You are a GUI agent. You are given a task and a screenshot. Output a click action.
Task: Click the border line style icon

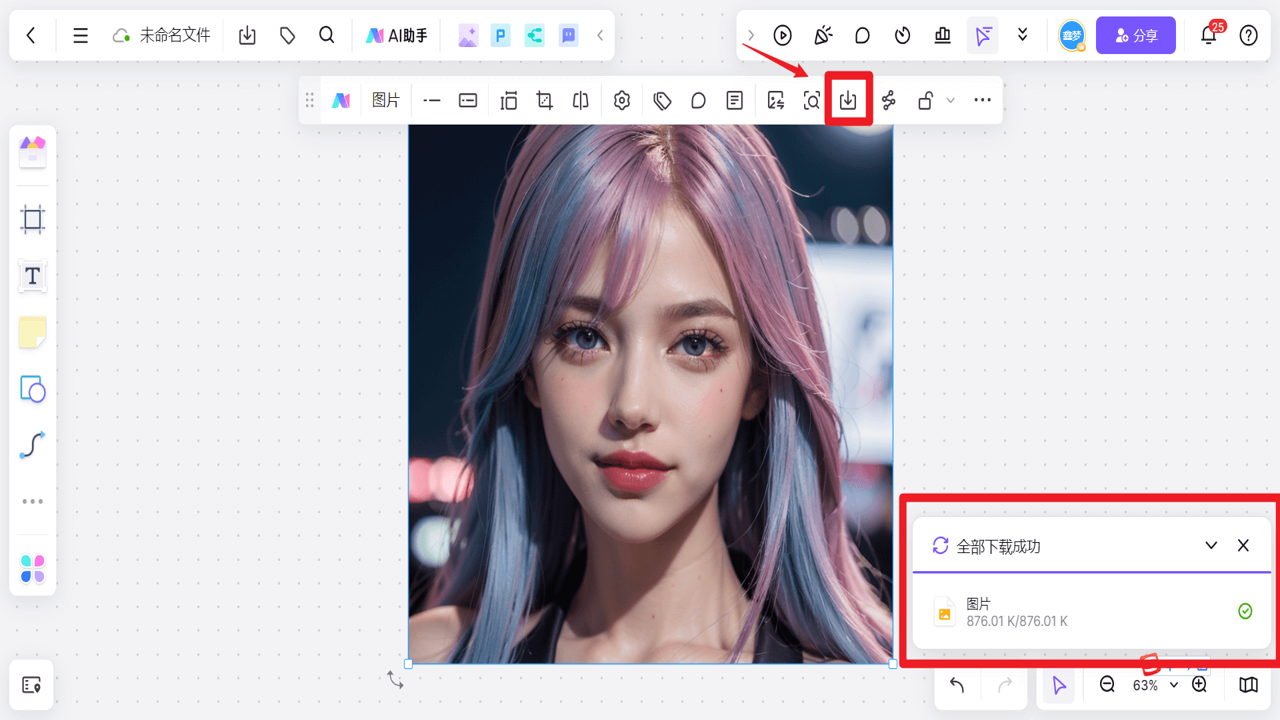coord(432,100)
